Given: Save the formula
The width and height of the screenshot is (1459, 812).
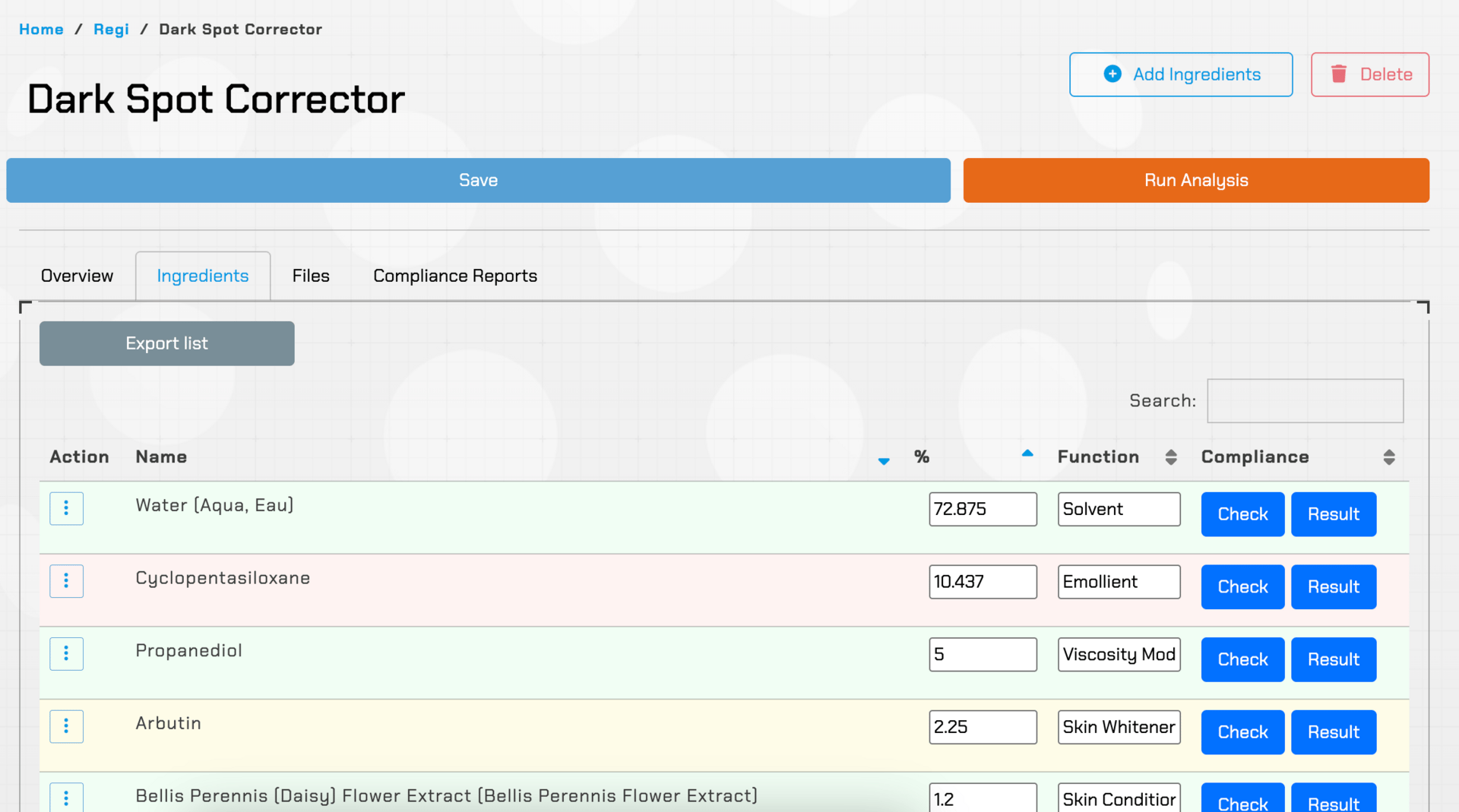Looking at the screenshot, I should 478,180.
